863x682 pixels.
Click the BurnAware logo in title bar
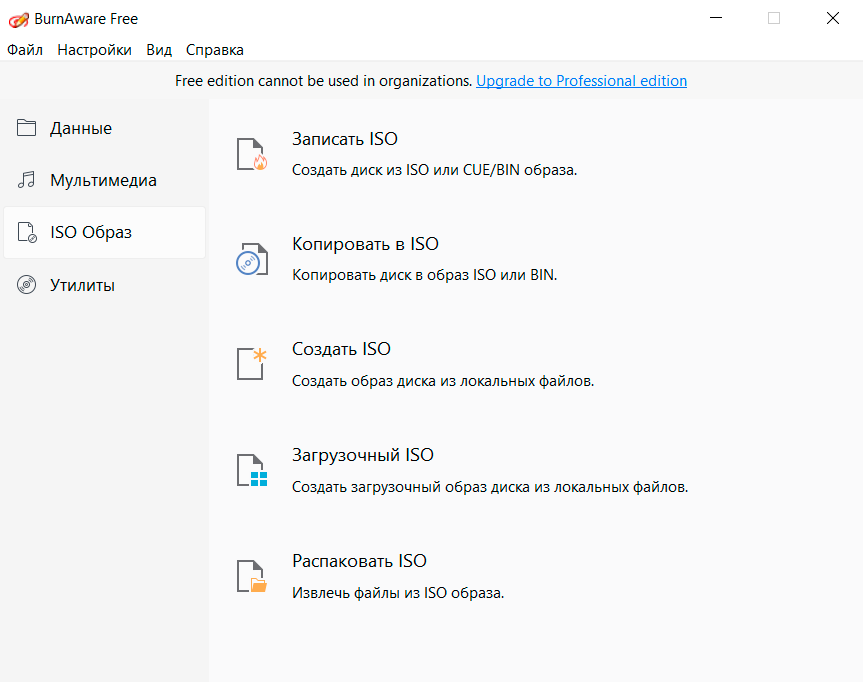tap(18, 20)
